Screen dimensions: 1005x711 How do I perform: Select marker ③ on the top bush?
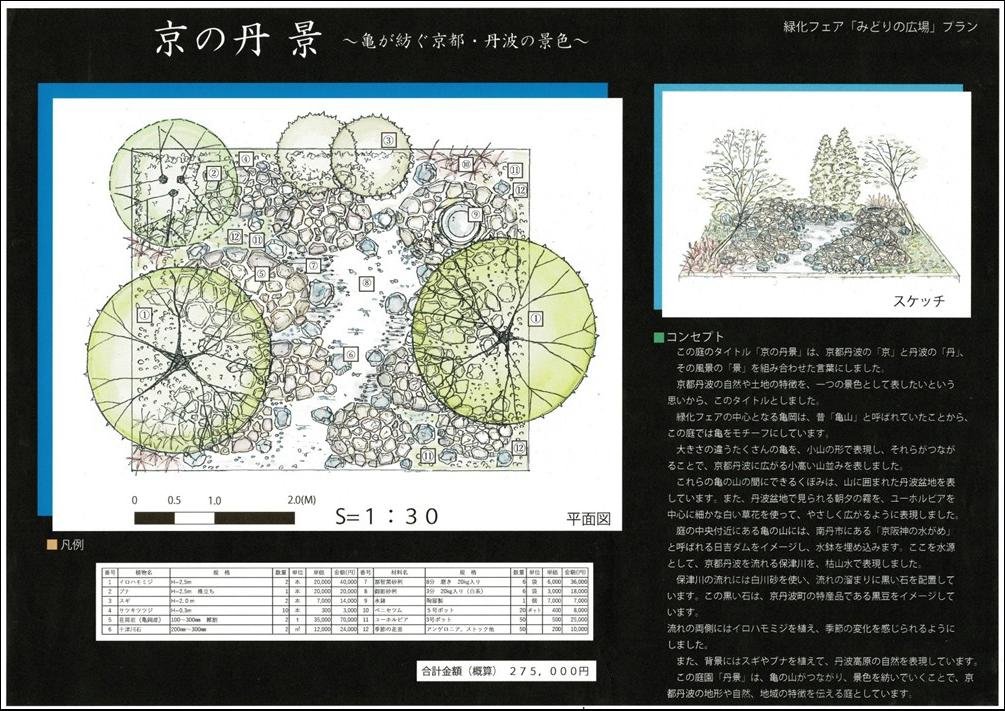(389, 138)
